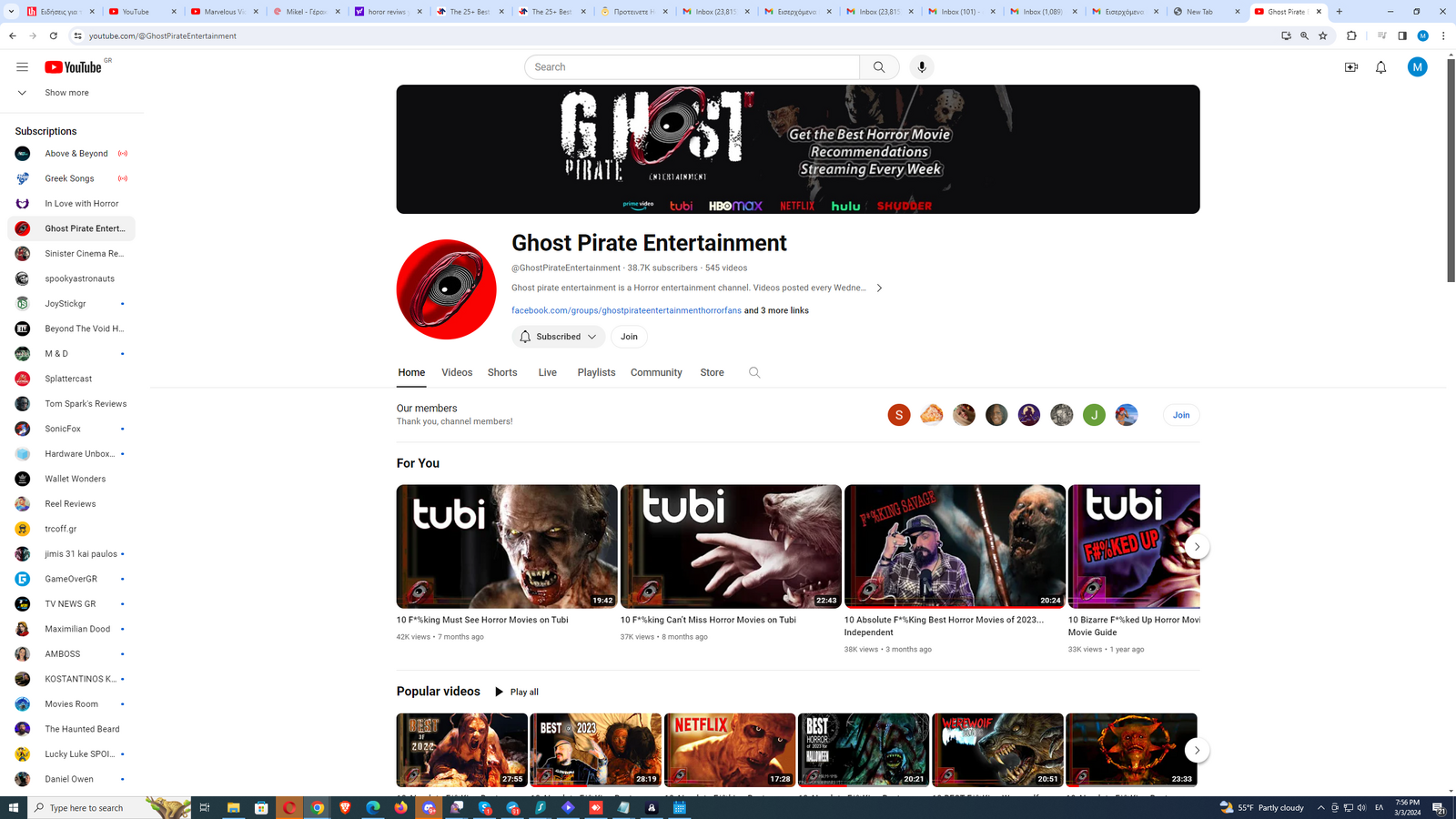Open Sinister Cinema subscription channel
The image size is (1456, 819).
point(71,254)
